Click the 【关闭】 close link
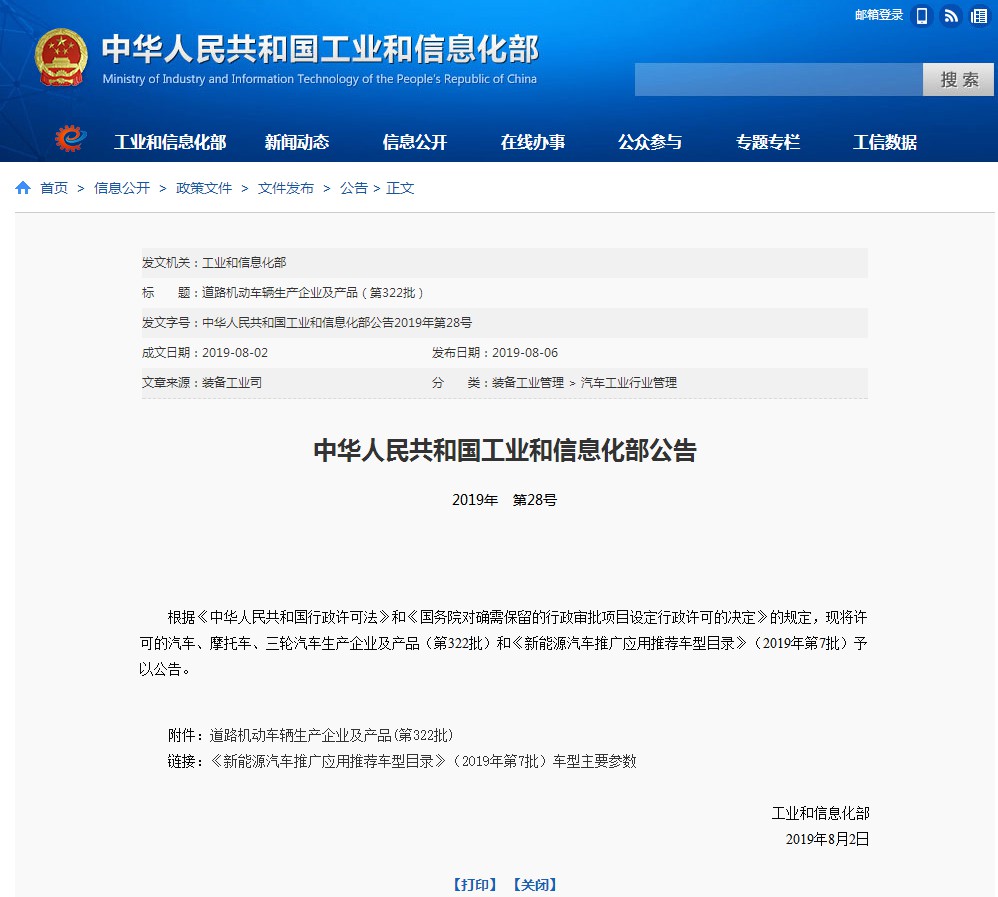This screenshot has height=897, width=998. [x=535, y=885]
